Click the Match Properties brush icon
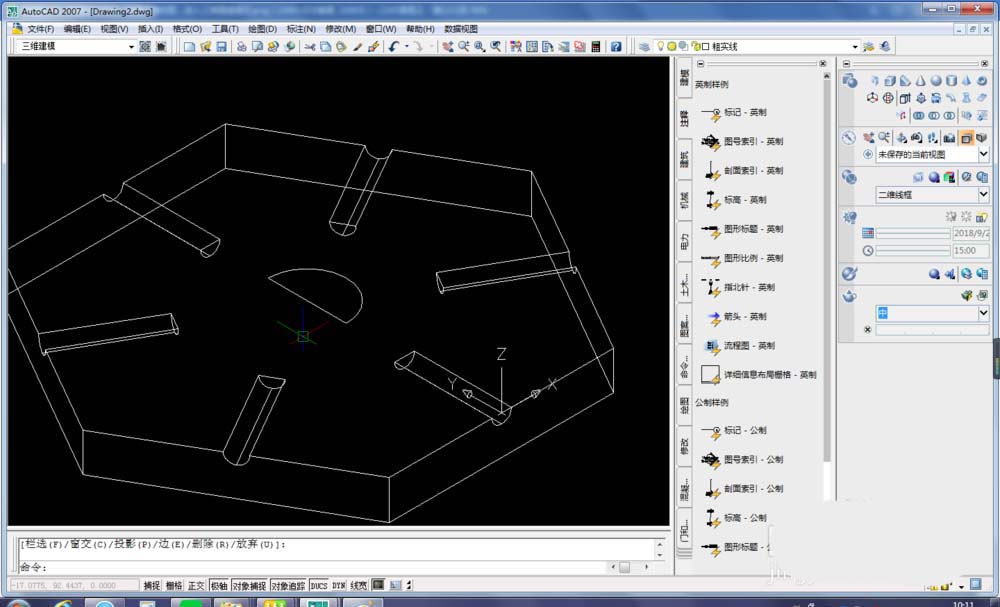The height and width of the screenshot is (607, 1000). pos(358,47)
